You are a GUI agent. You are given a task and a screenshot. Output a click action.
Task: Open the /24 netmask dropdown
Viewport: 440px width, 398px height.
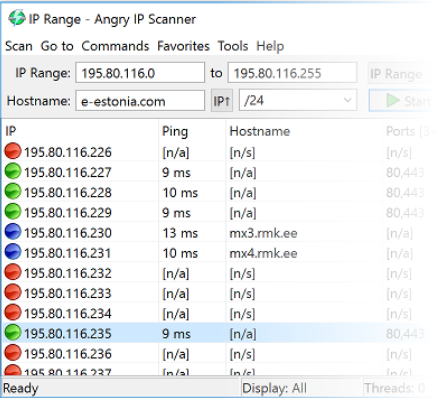pyautogui.click(x=298, y=100)
